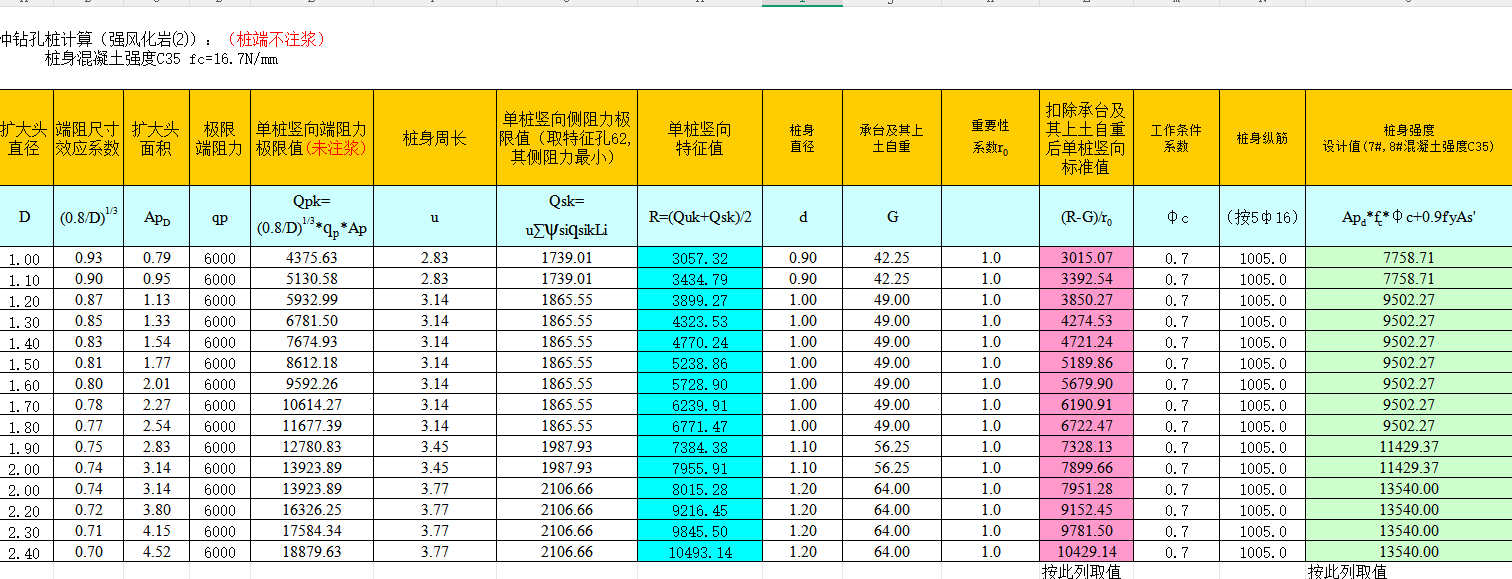Select the '桩身混凝土强度C35 fc=16.7N/mm' line
The width and height of the screenshot is (1512, 579).
(161, 58)
